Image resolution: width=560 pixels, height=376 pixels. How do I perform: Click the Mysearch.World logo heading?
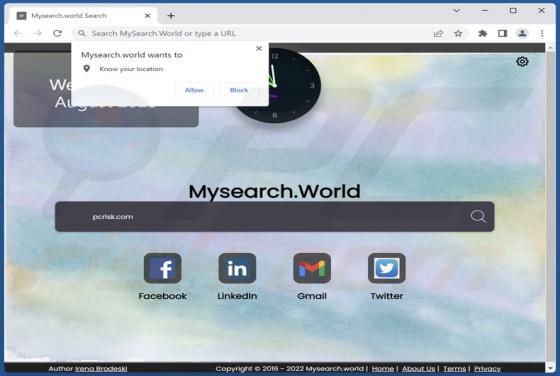[x=274, y=192]
